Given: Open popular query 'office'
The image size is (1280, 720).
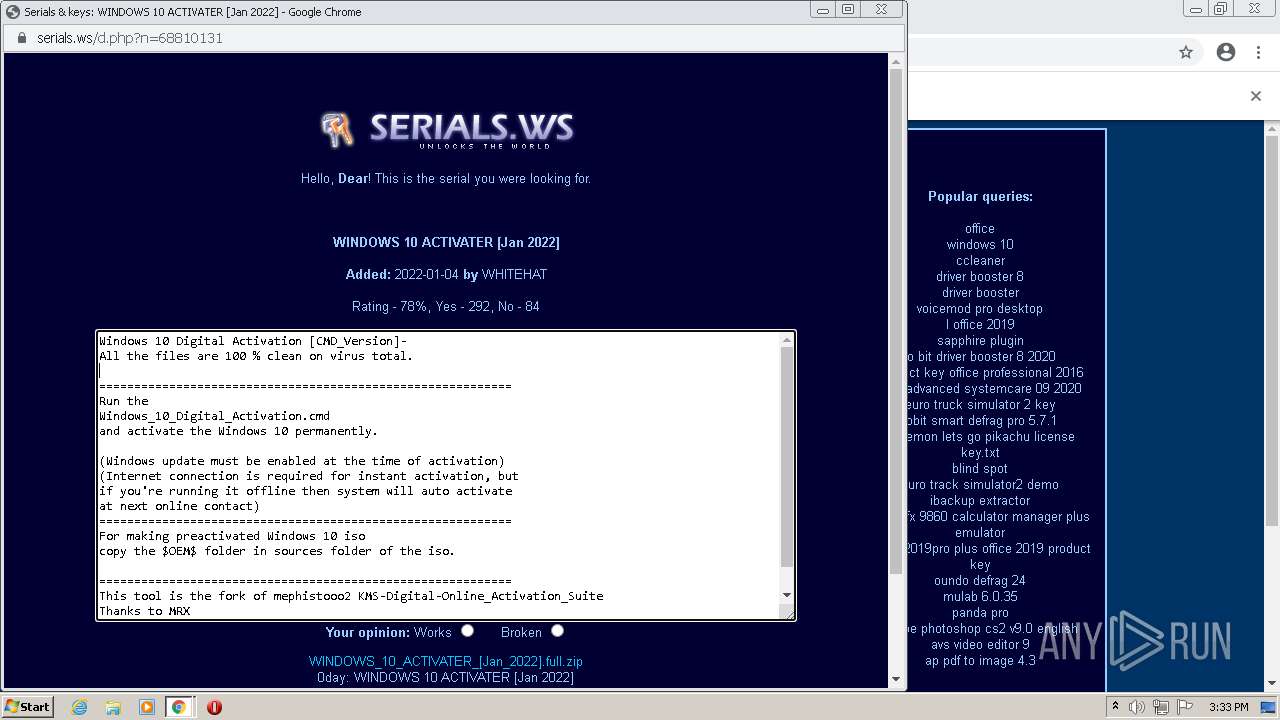Looking at the screenshot, I should tap(980, 228).
